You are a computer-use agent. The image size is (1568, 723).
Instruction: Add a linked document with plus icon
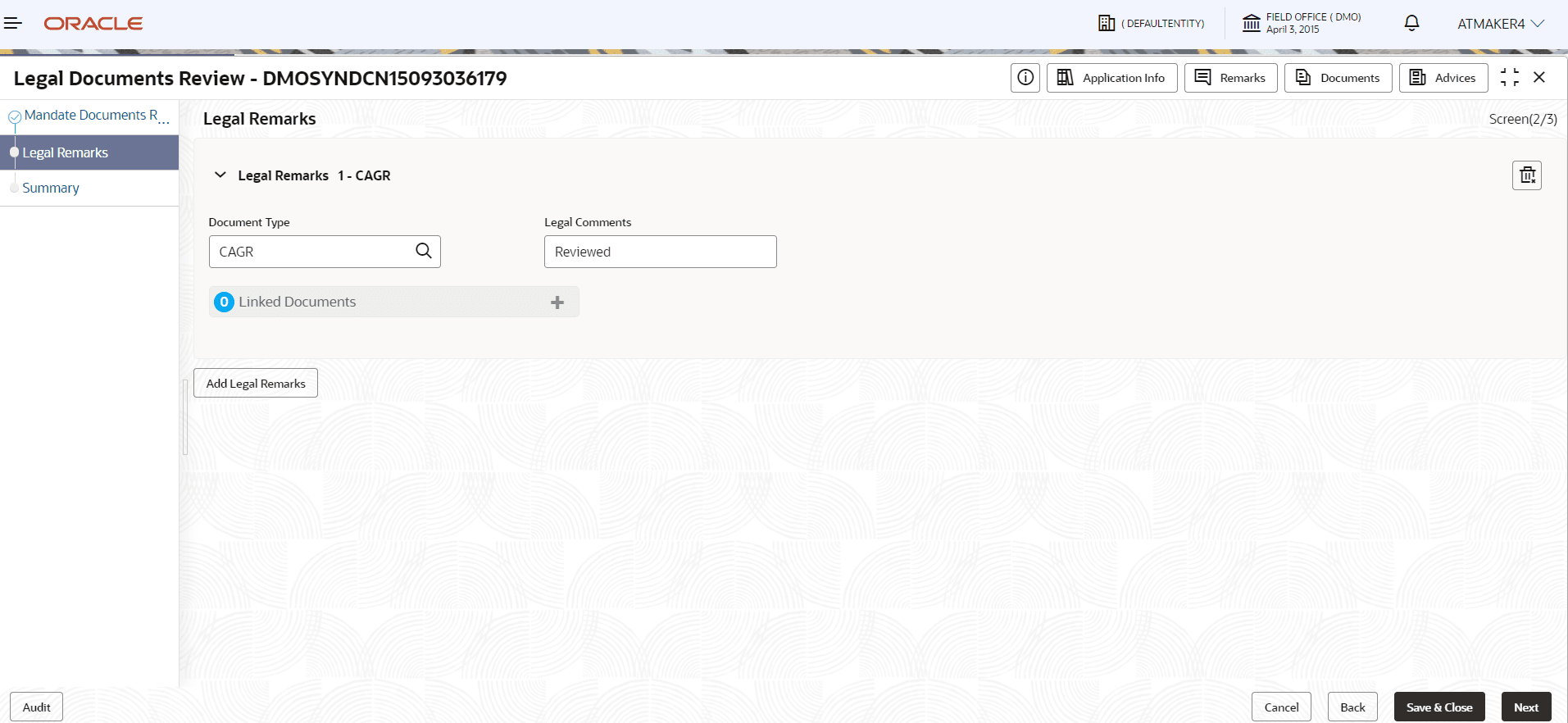[557, 302]
